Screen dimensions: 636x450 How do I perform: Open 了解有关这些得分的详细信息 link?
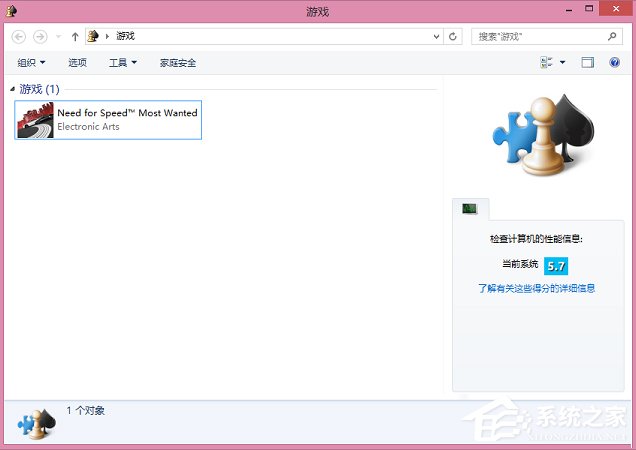click(x=536, y=289)
